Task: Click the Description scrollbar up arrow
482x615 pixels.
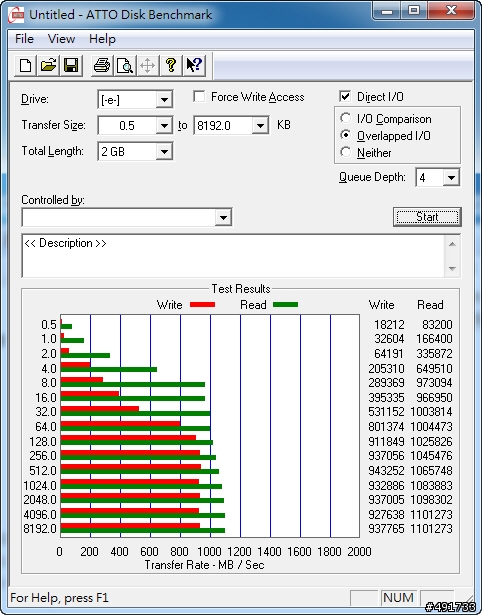Action: click(x=452, y=244)
